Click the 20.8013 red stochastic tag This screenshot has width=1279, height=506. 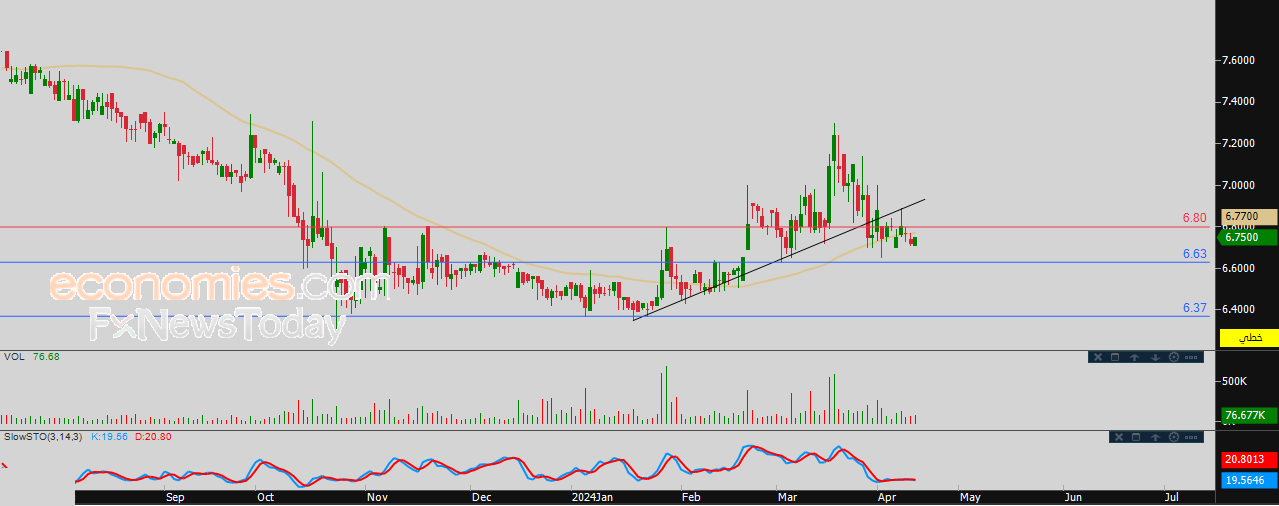[1249, 459]
